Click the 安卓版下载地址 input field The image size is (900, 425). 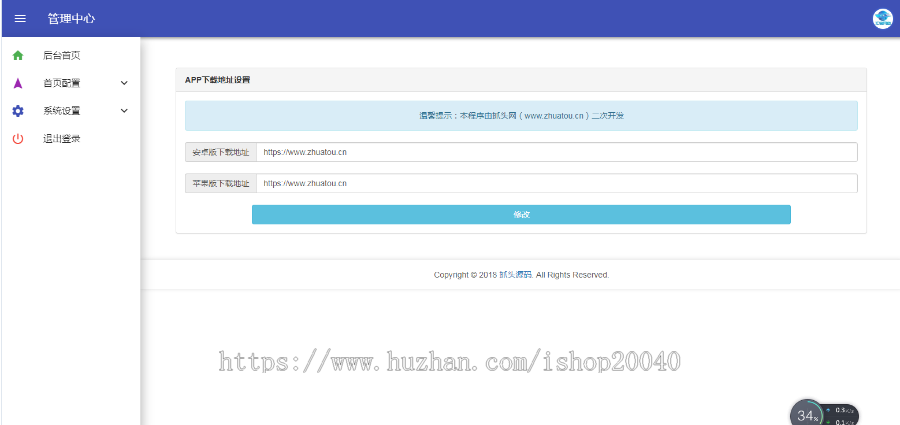pyautogui.click(x=557, y=152)
